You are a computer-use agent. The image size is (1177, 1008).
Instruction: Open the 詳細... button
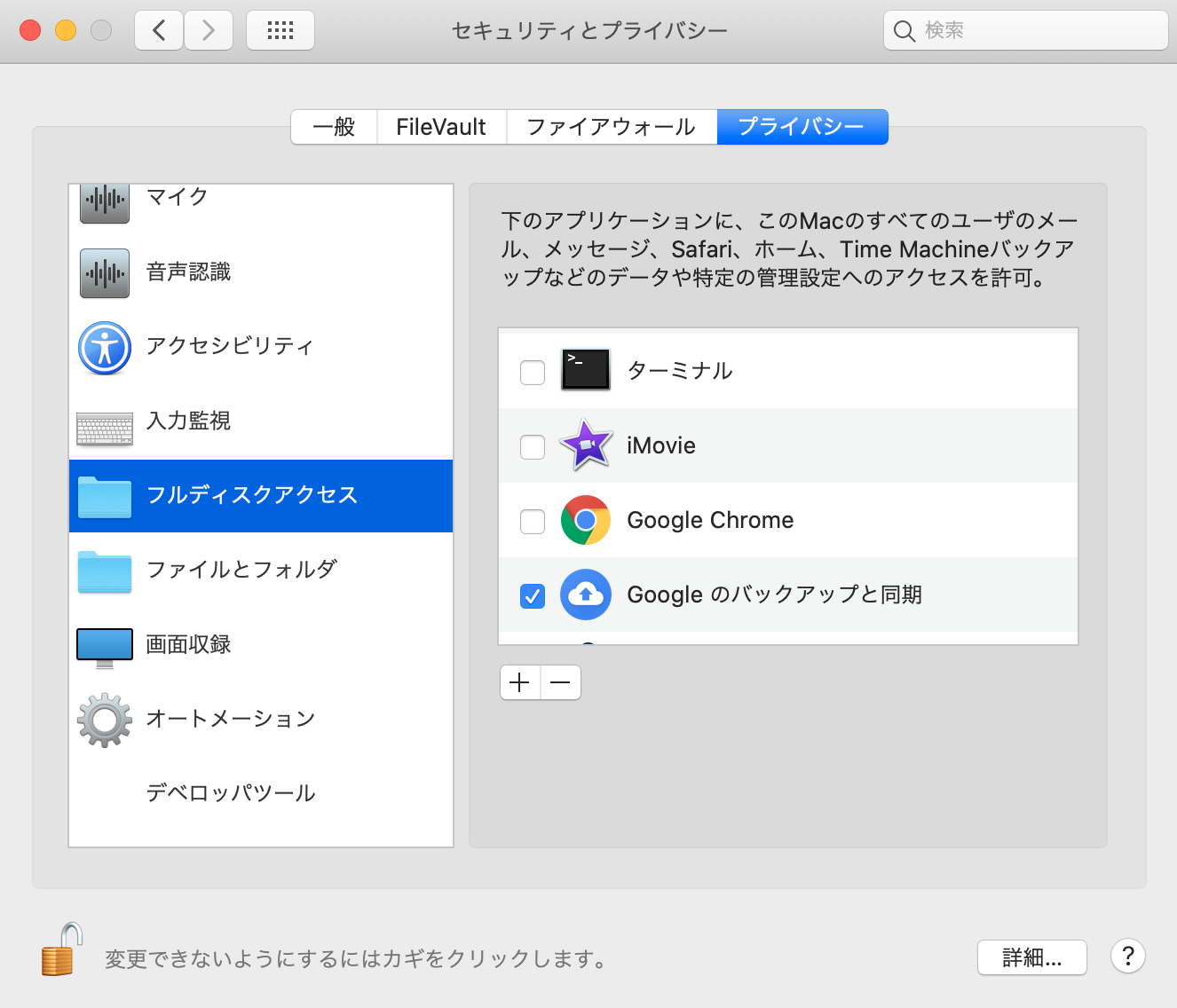pyautogui.click(x=1032, y=957)
